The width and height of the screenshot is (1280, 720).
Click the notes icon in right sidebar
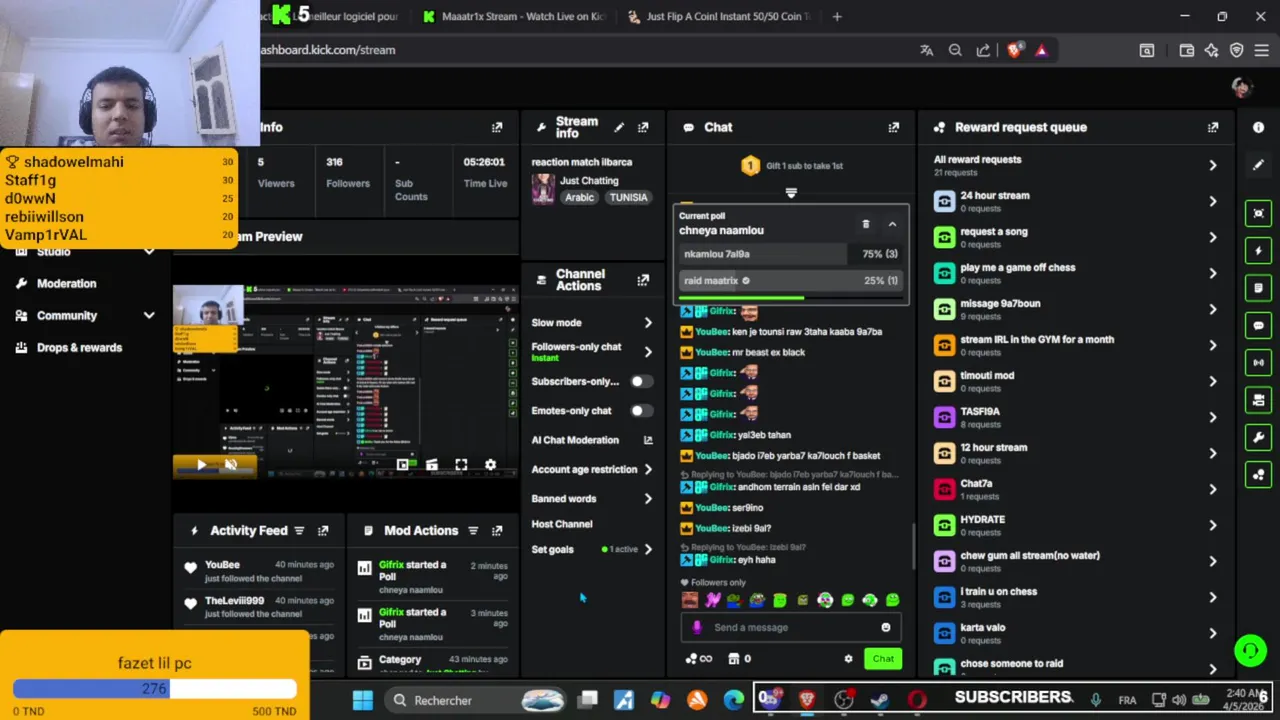(1258, 288)
